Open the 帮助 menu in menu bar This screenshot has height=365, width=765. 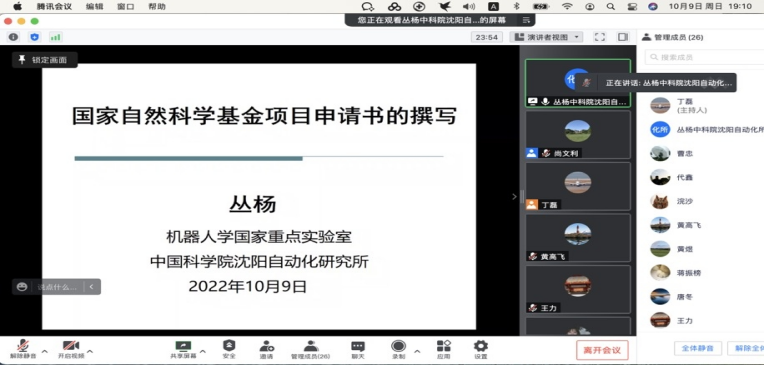157,6
